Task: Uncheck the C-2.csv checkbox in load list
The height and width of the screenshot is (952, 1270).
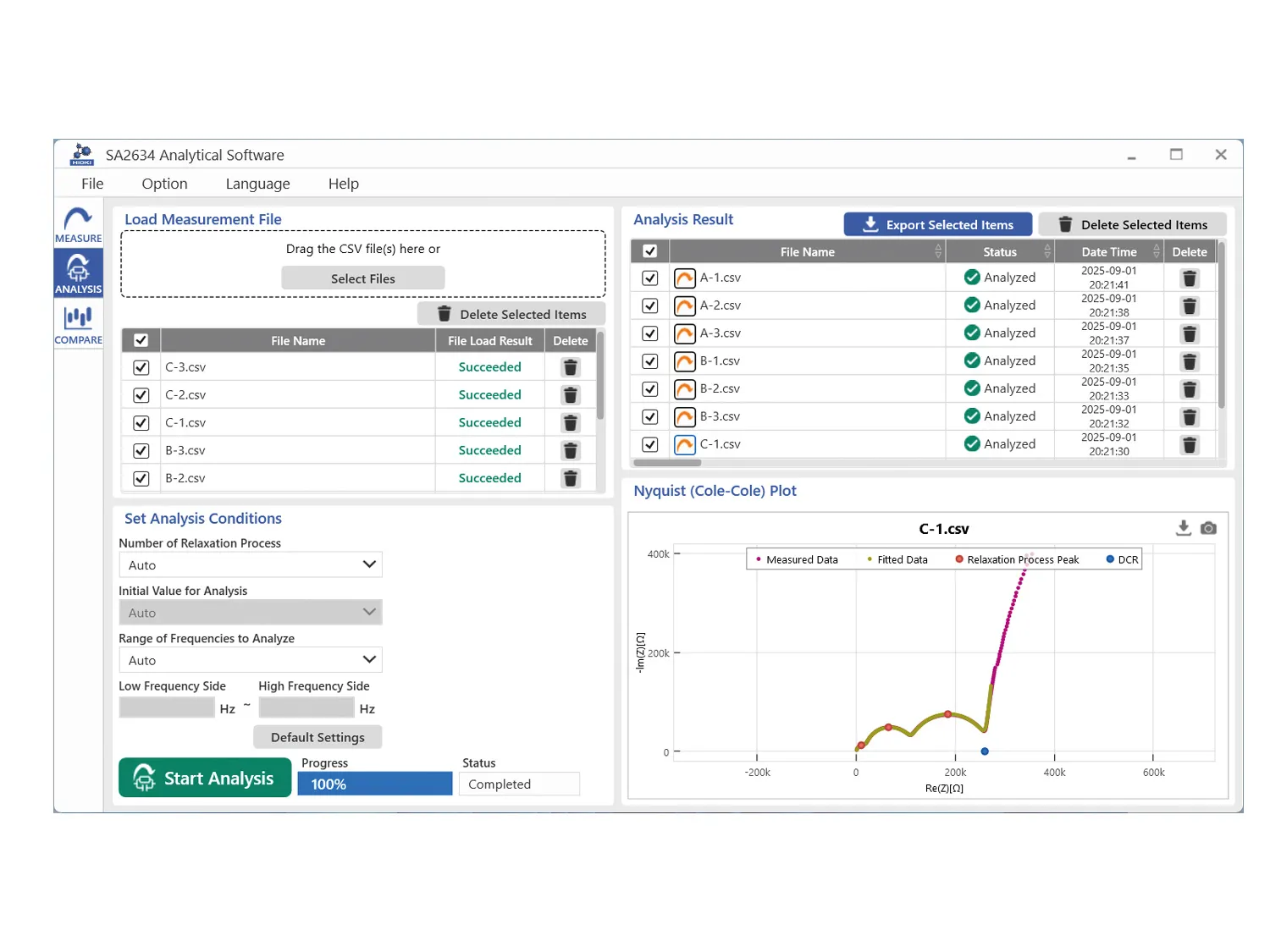Action: [141, 395]
